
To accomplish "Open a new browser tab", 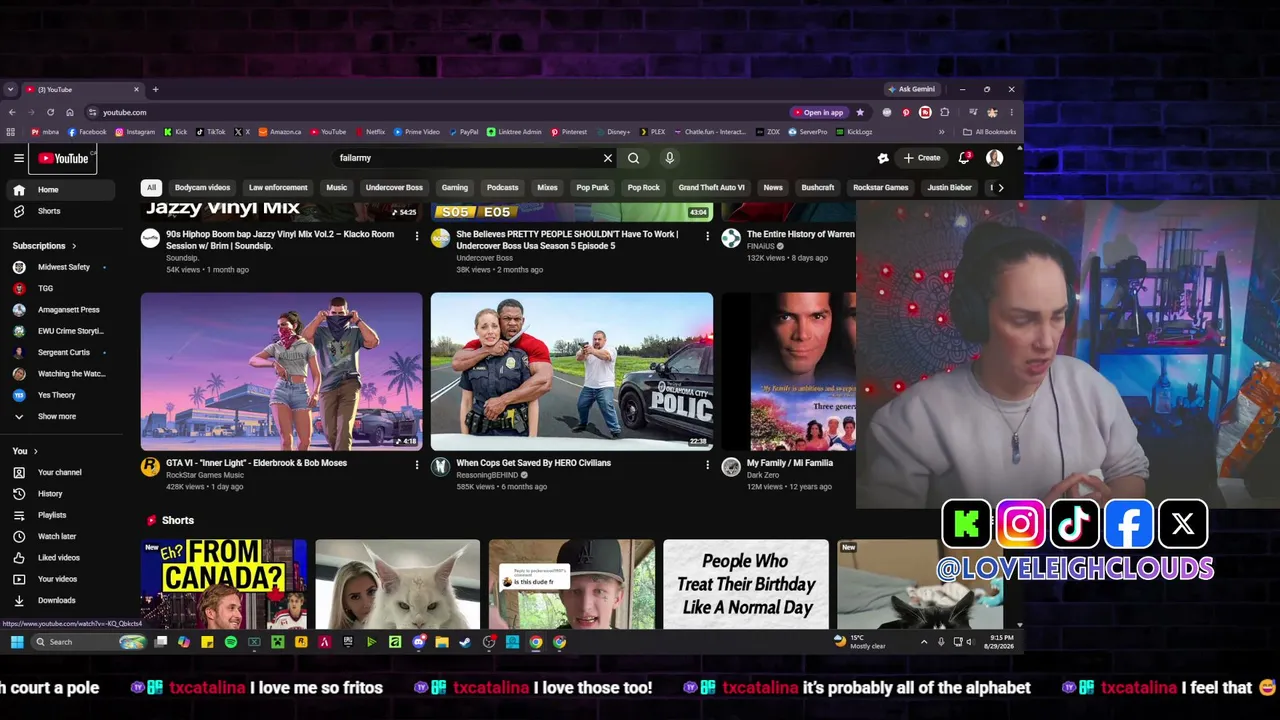I will tap(155, 89).
